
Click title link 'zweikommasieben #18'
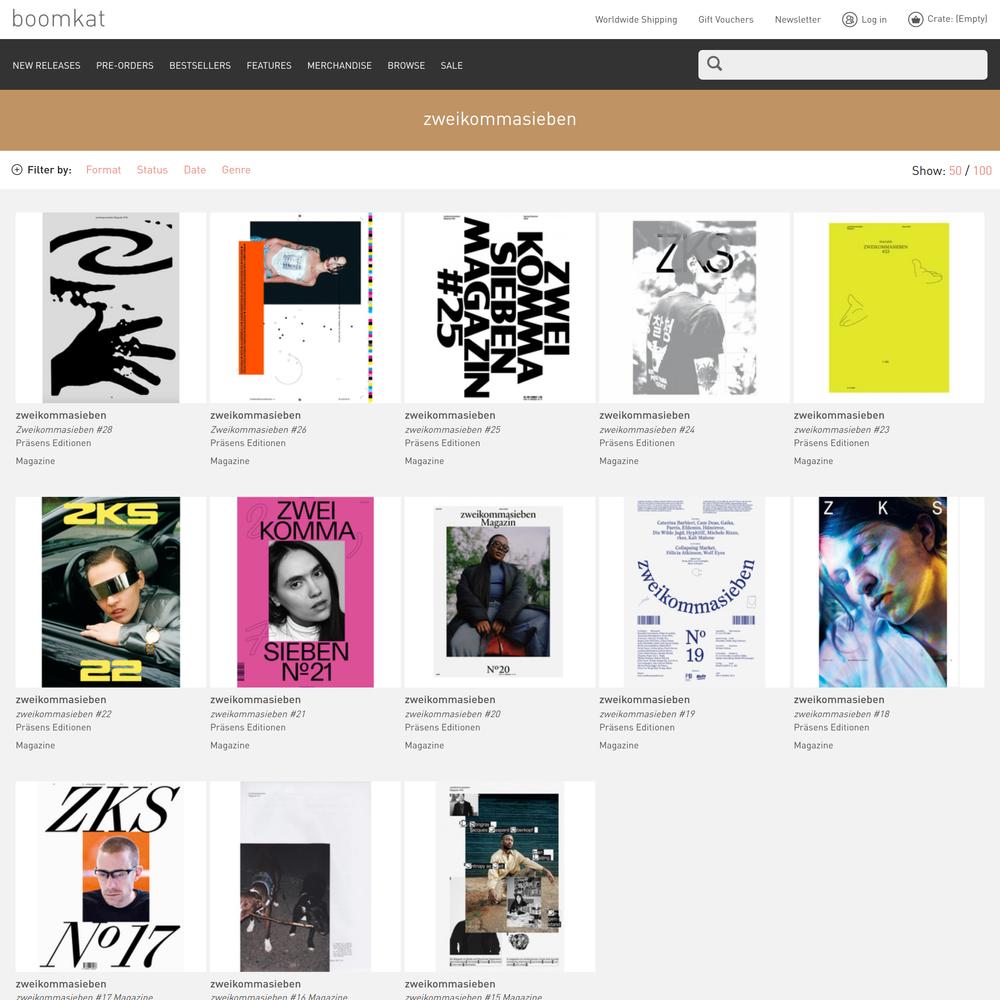842,714
